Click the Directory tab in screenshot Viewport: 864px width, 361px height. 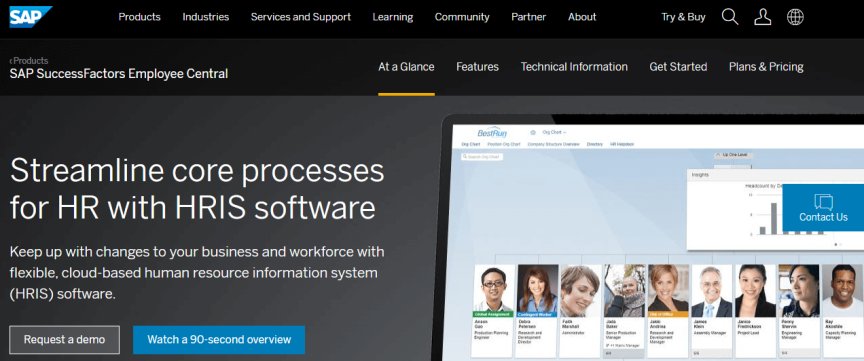[595, 144]
